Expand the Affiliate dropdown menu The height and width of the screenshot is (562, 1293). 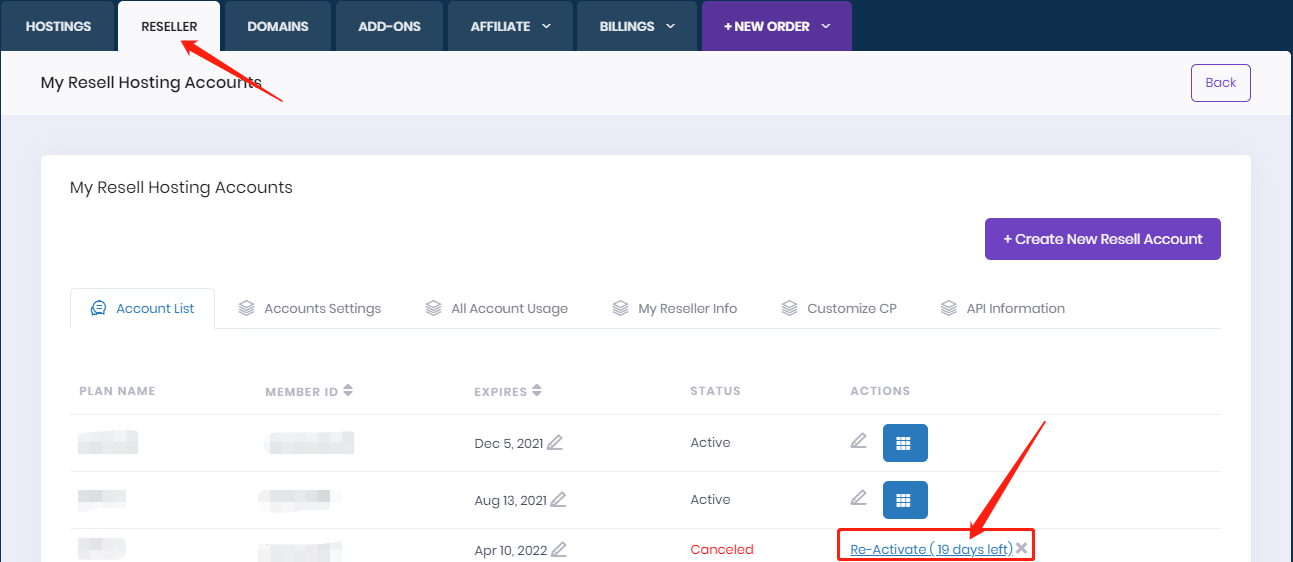tap(510, 27)
